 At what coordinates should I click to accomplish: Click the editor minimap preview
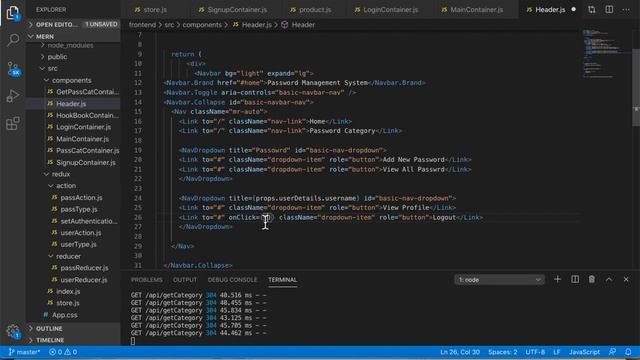pyautogui.click(x=606, y=53)
